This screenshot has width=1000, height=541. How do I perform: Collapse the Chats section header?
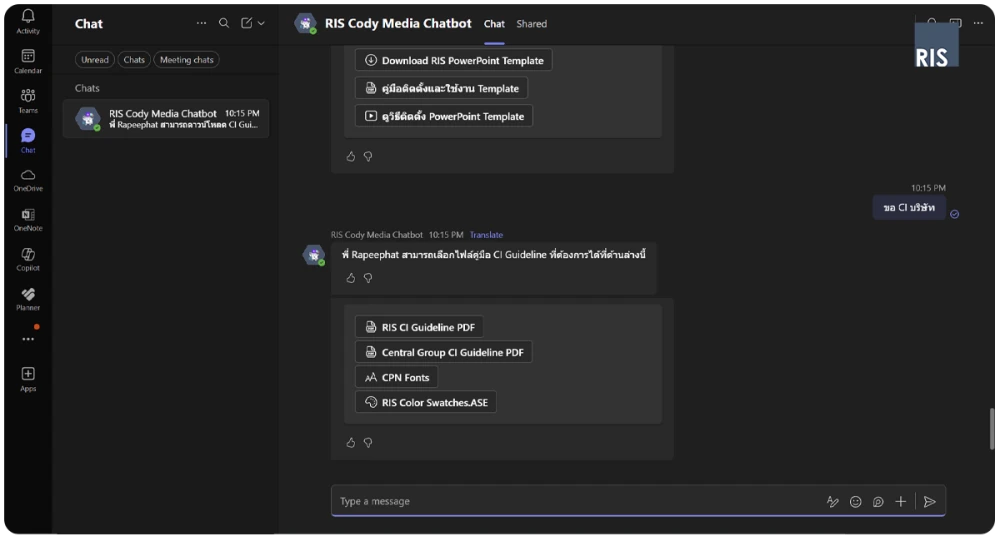point(87,88)
